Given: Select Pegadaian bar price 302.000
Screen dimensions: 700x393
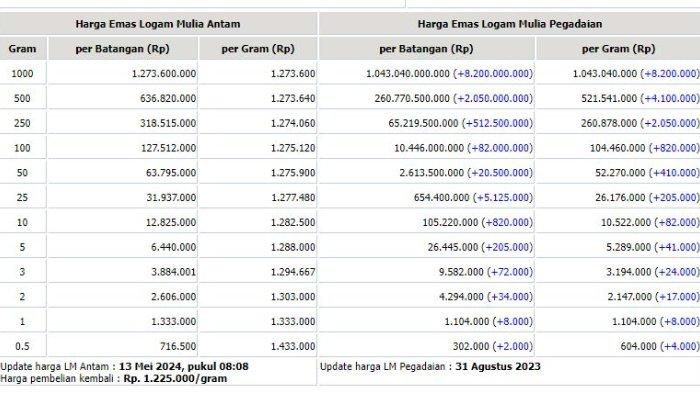Looking at the screenshot, I should coord(471,346).
